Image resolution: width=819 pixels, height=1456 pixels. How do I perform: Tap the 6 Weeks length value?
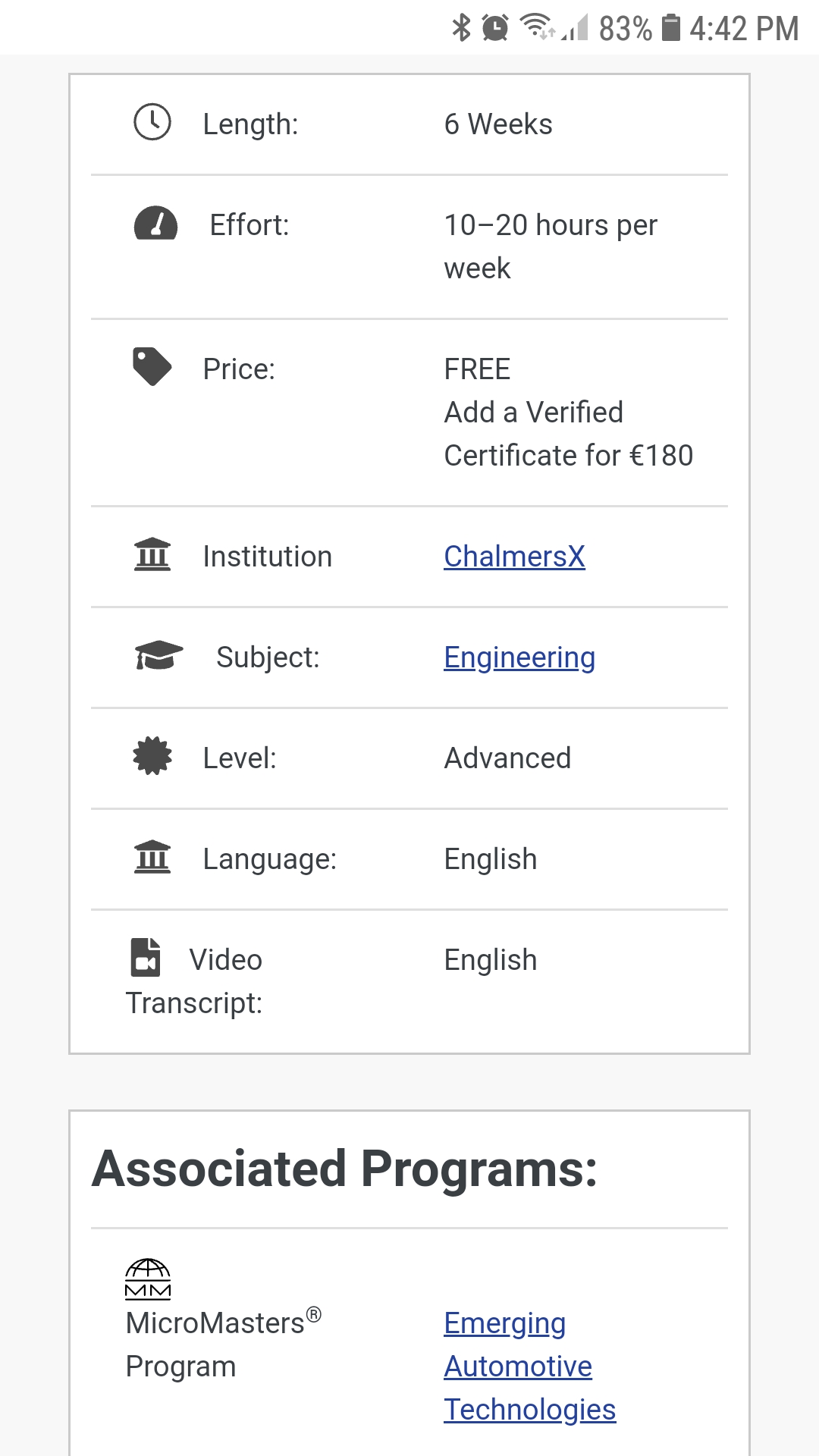[x=498, y=124]
